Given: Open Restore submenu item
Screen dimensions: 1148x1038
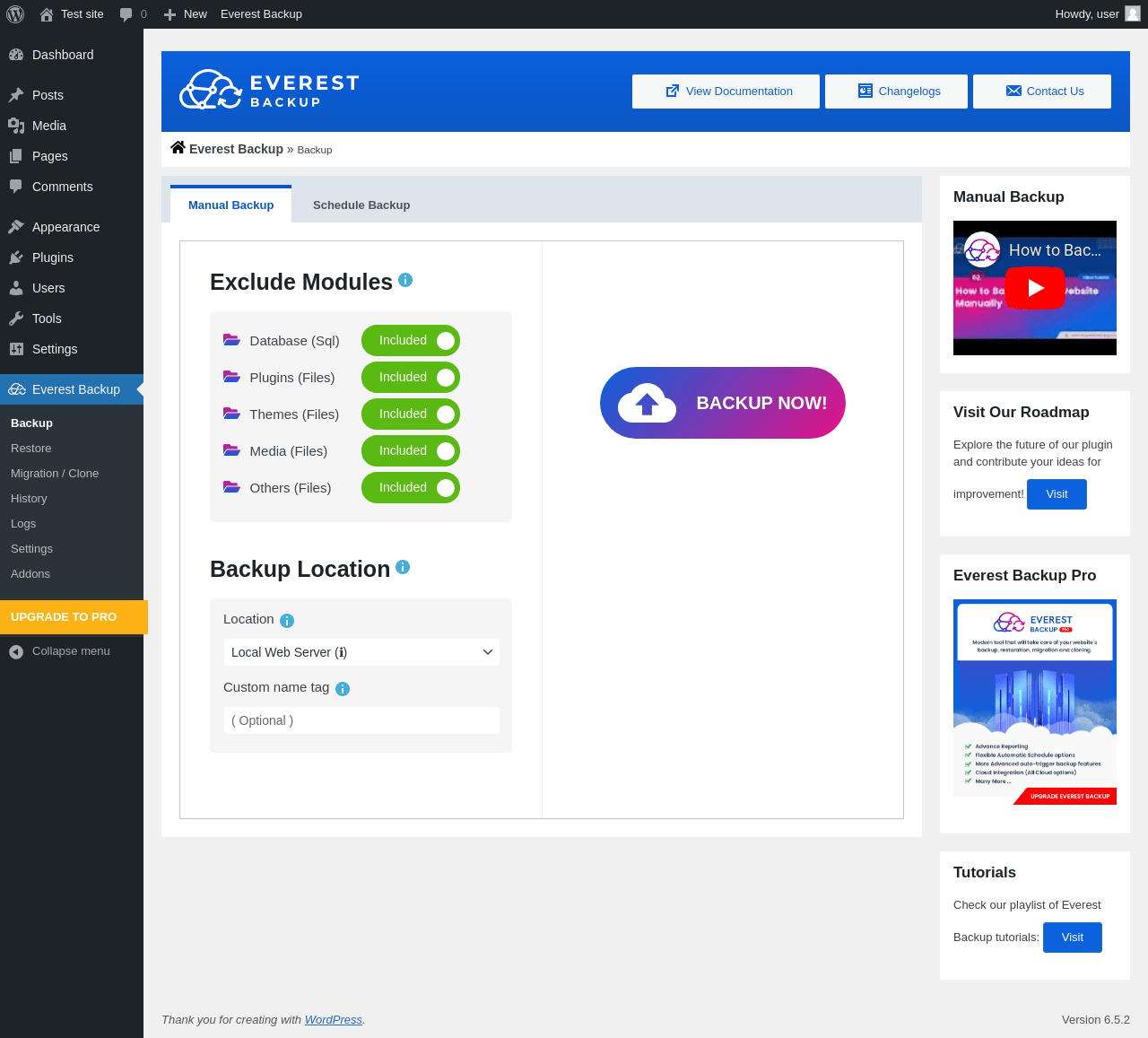Looking at the screenshot, I should point(72,449).
